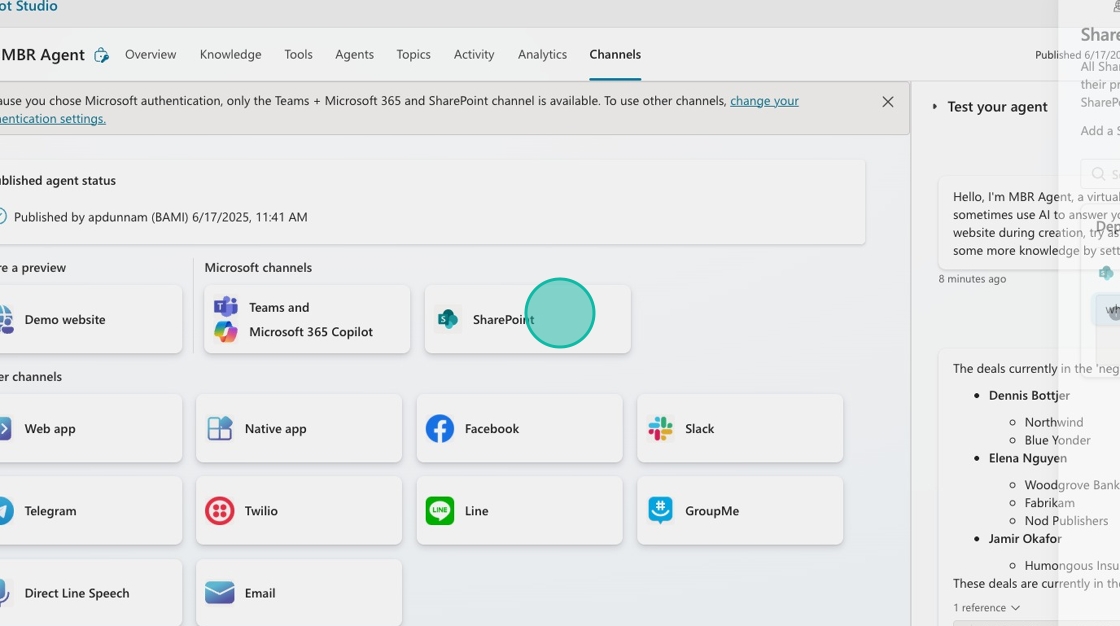1120x626 pixels.
Task: Click the Teams and Microsoft 365 Copilot icon
Action: (x=226, y=319)
